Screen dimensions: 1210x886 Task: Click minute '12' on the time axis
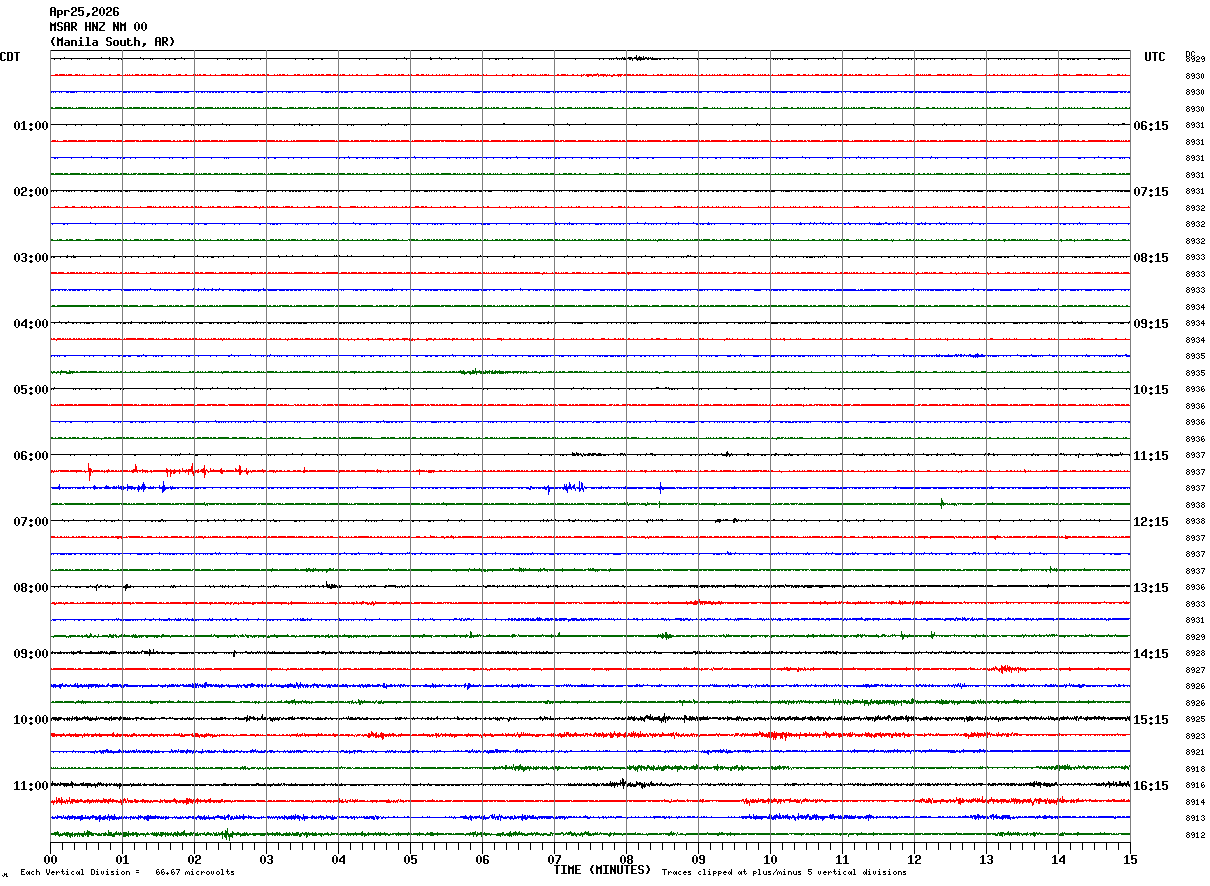click(x=914, y=859)
